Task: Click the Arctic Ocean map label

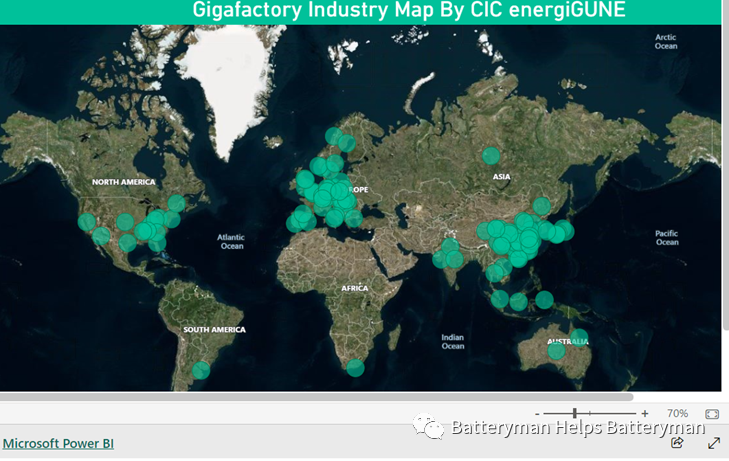Action: 666,41
